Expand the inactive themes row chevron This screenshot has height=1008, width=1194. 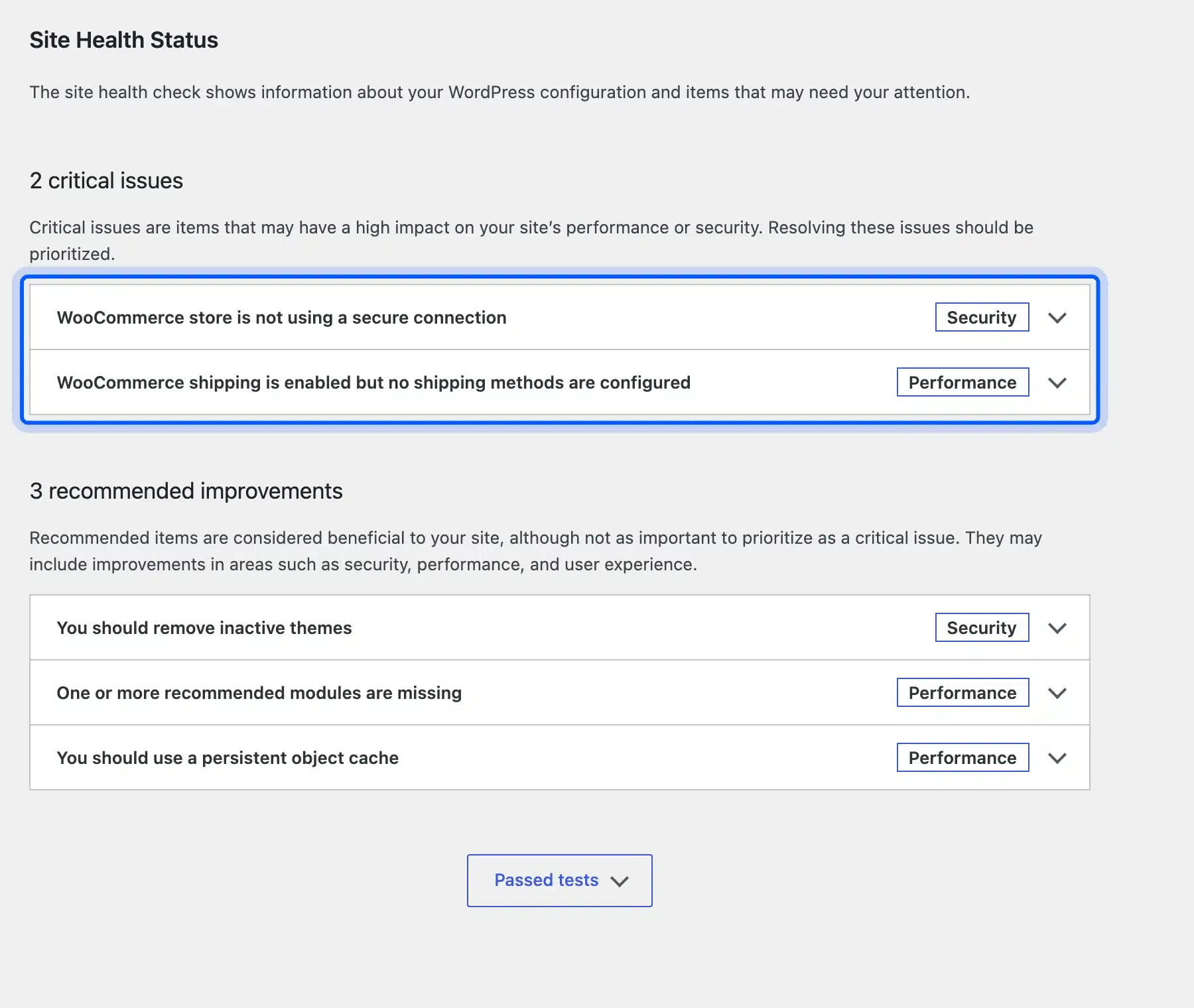tap(1057, 628)
